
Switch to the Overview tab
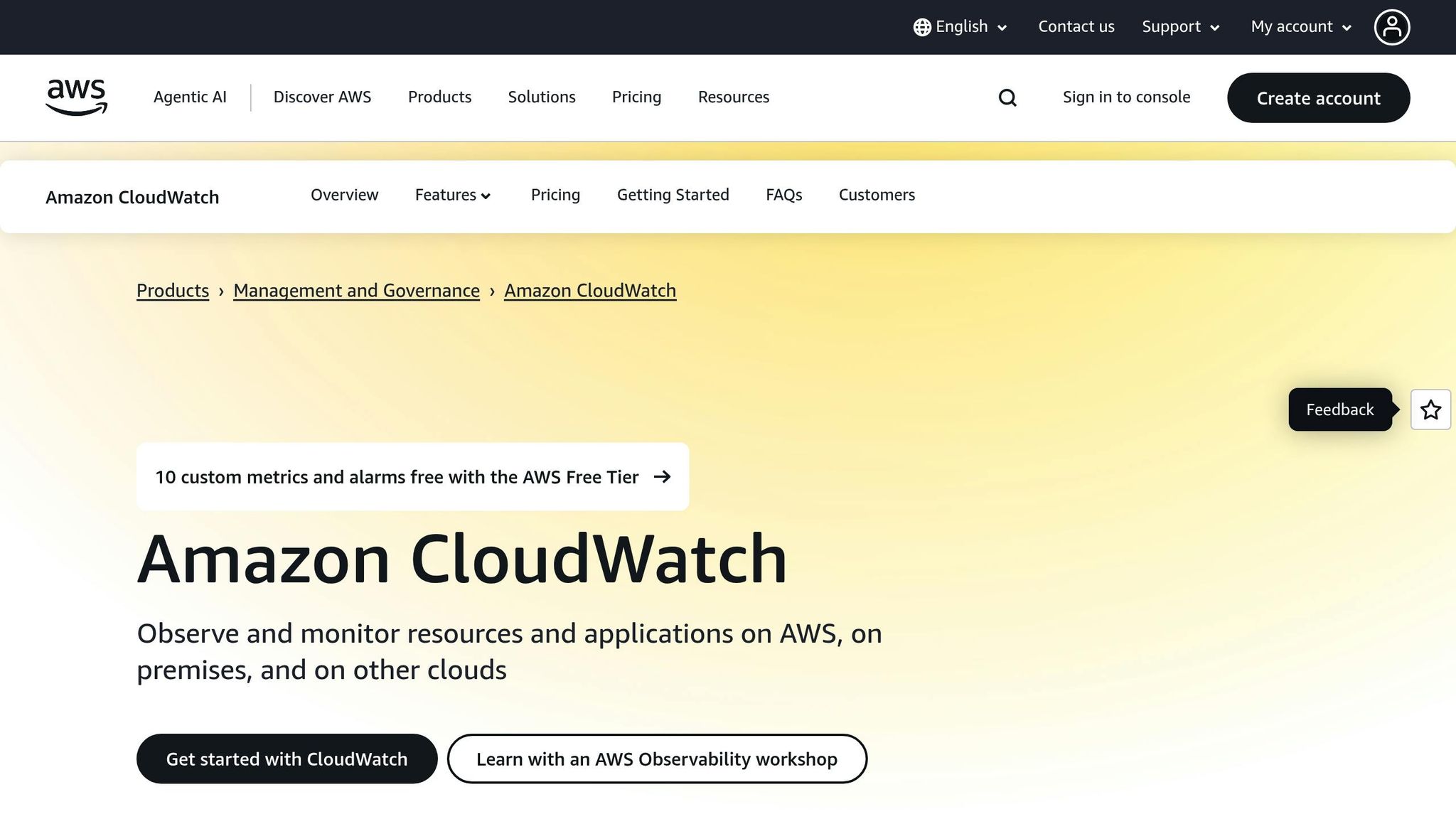click(x=344, y=195)
